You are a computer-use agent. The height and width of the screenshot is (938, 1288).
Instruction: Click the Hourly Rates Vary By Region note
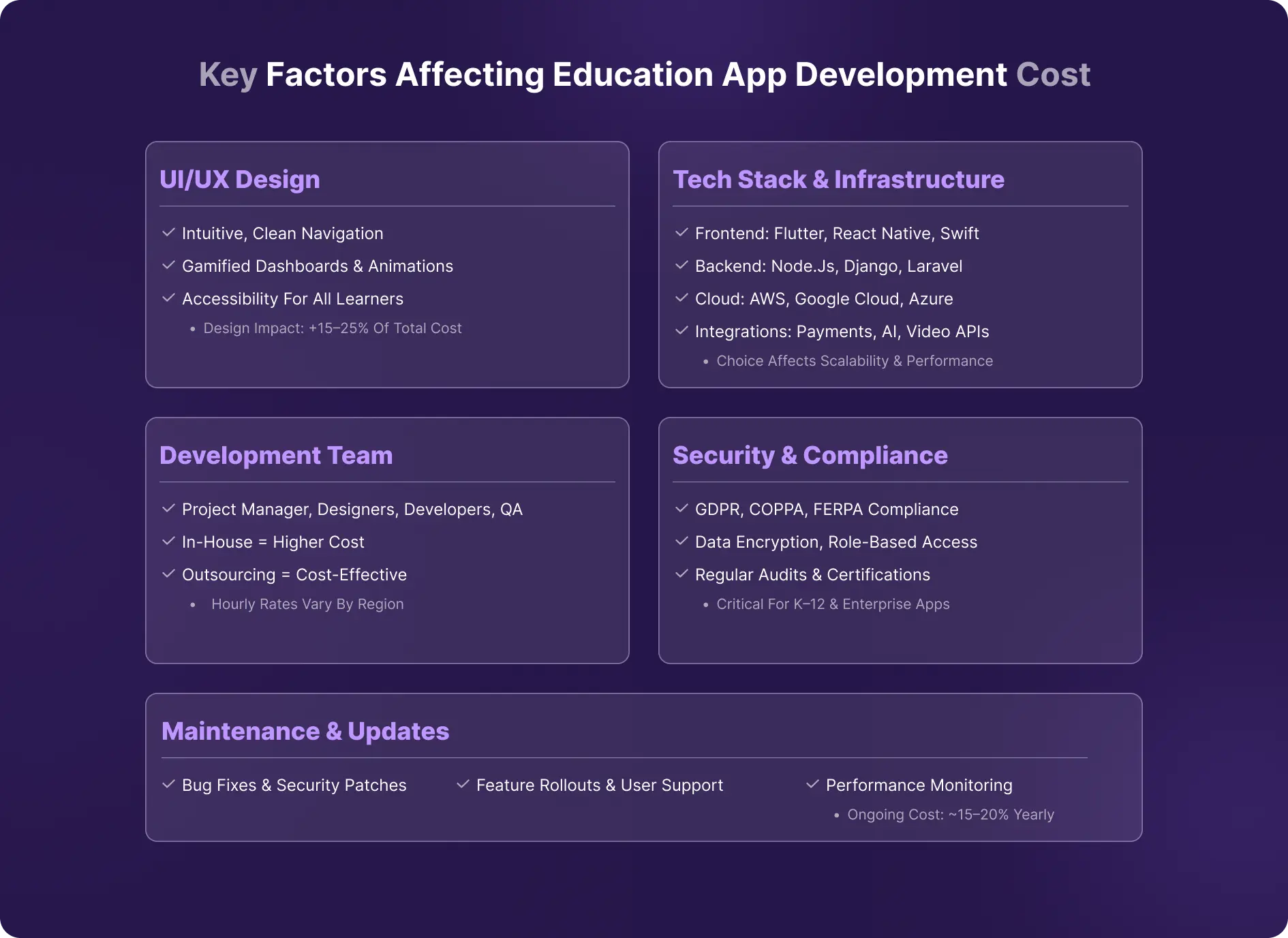(x=307, y=604)
